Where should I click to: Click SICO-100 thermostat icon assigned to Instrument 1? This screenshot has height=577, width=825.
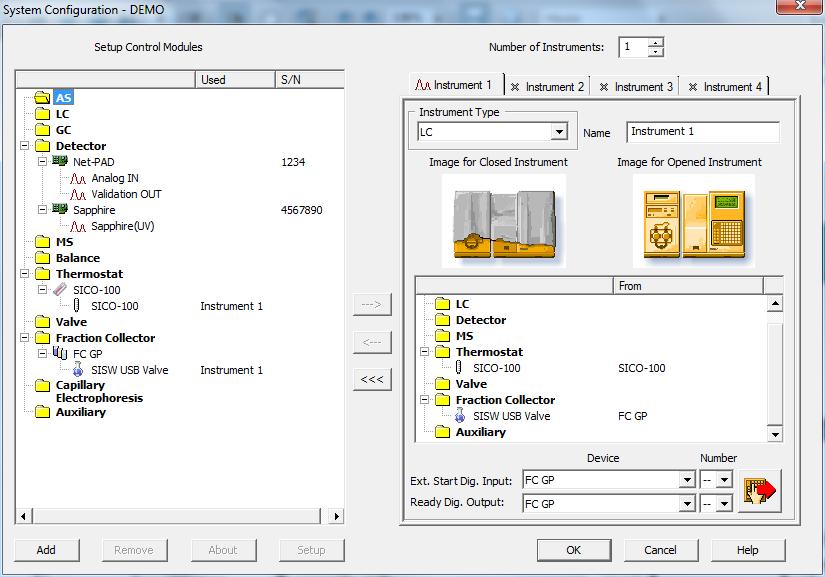coord(77,305)
